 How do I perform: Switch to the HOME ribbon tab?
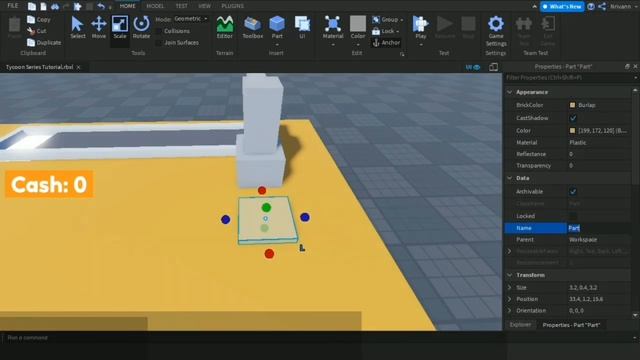tap(128, 6)
